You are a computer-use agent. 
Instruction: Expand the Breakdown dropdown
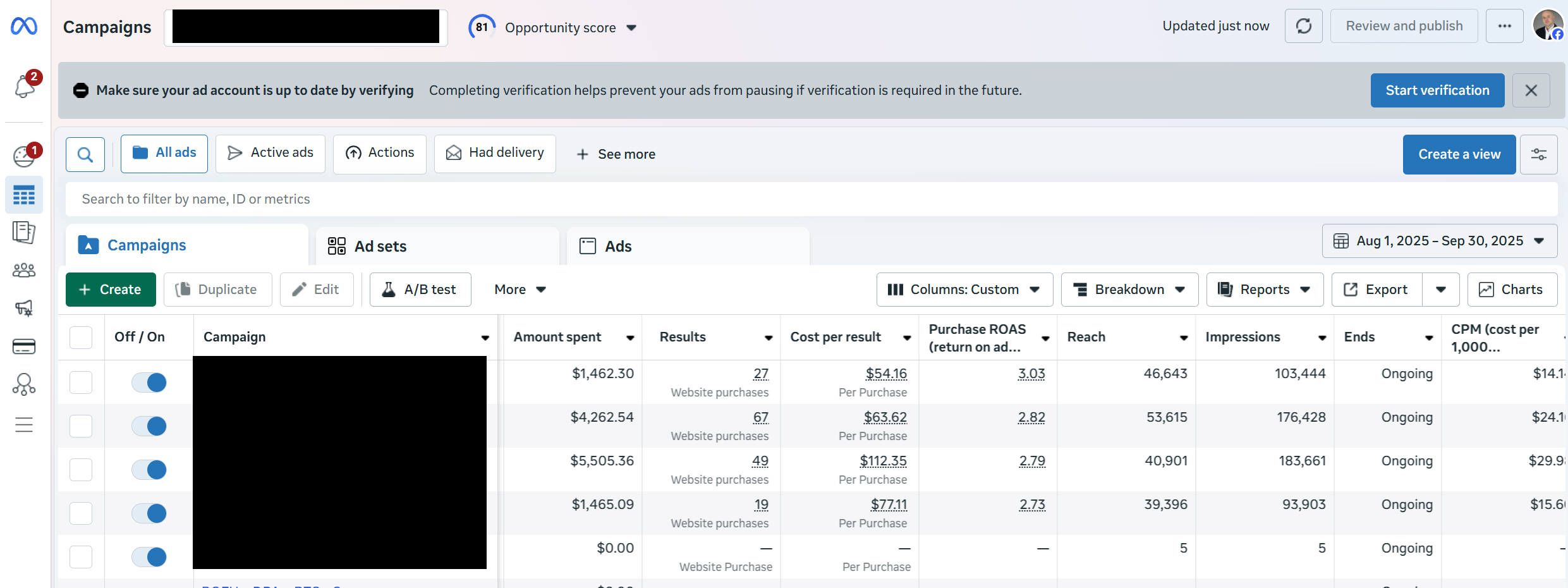point(1129,290)
